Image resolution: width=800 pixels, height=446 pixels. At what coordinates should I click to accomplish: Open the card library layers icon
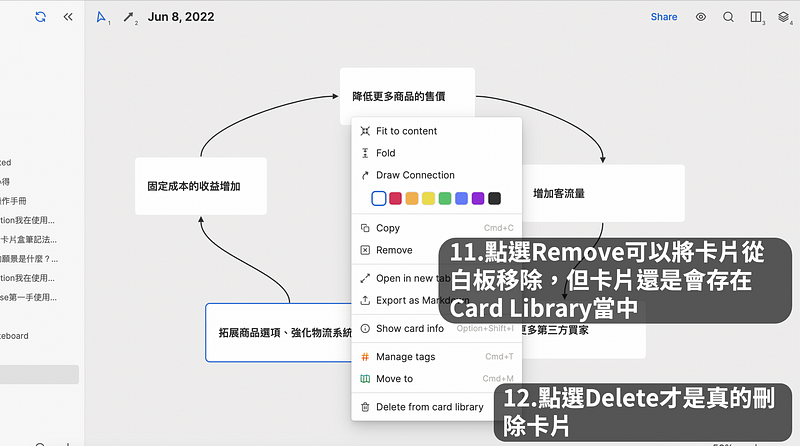pos(784,17)
